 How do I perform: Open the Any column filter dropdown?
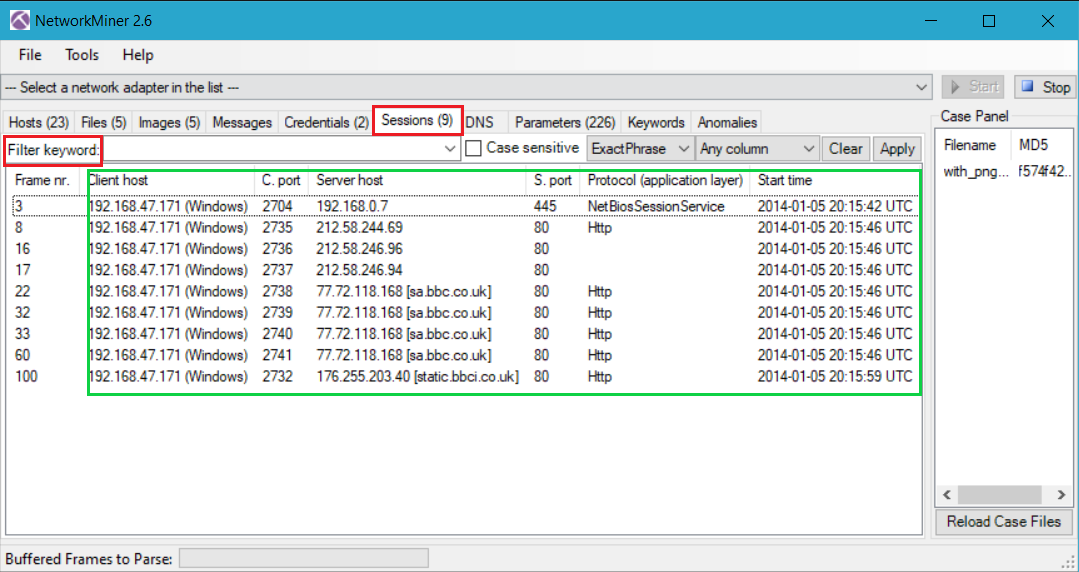(758, 149)
